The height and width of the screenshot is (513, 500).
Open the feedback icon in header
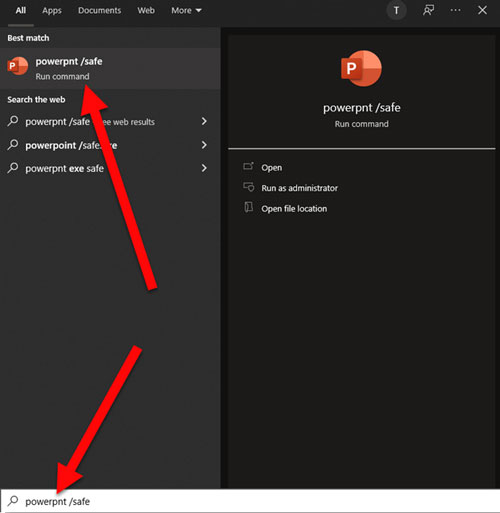[428, 11]
